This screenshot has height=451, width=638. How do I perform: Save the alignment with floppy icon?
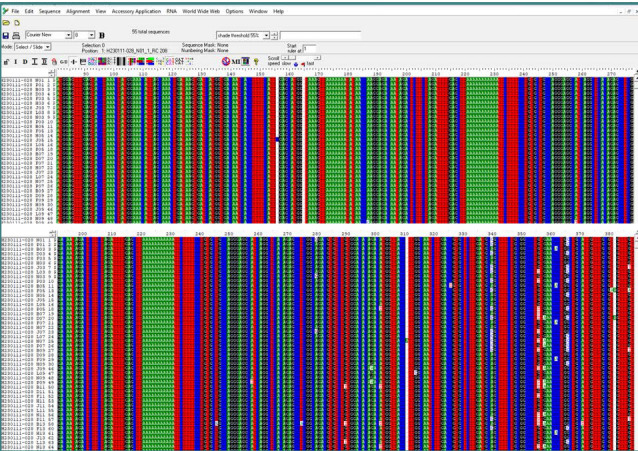pos(6,36)
